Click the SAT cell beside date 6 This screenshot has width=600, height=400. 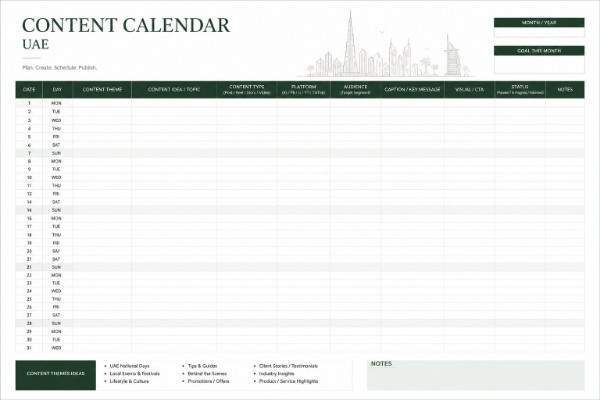[x=57, y=145]
